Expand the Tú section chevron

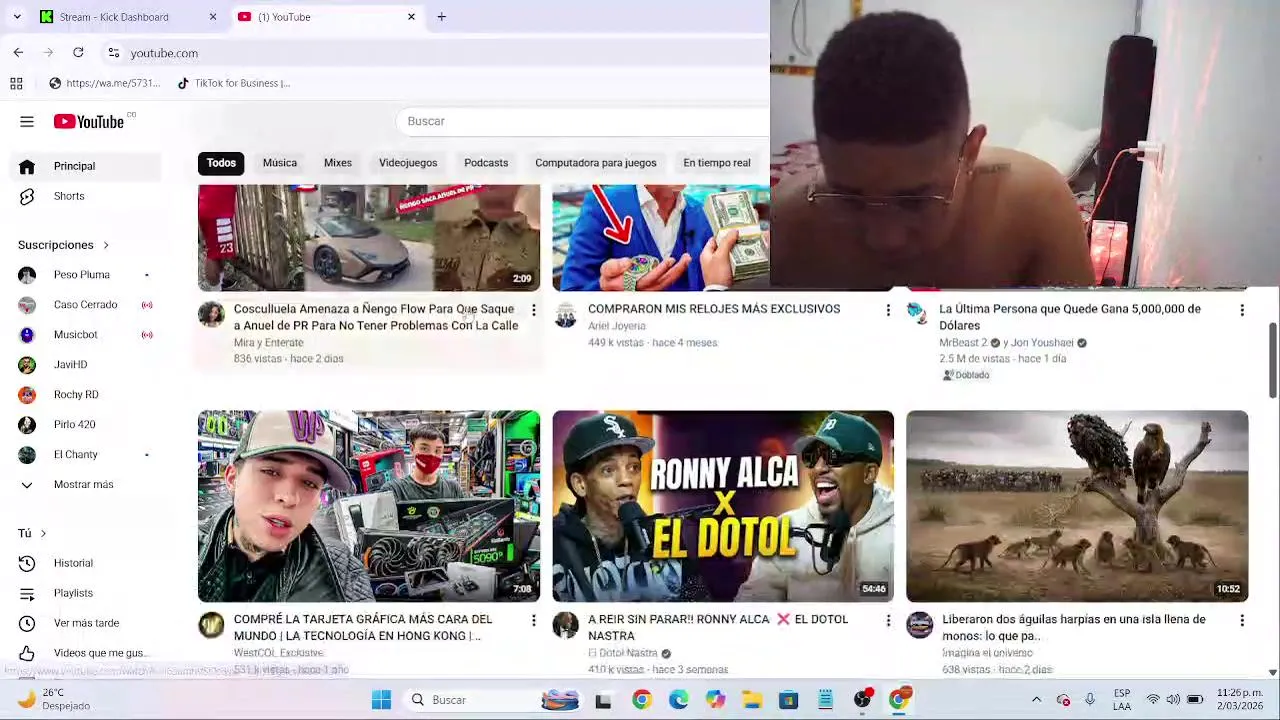[43, 534]
